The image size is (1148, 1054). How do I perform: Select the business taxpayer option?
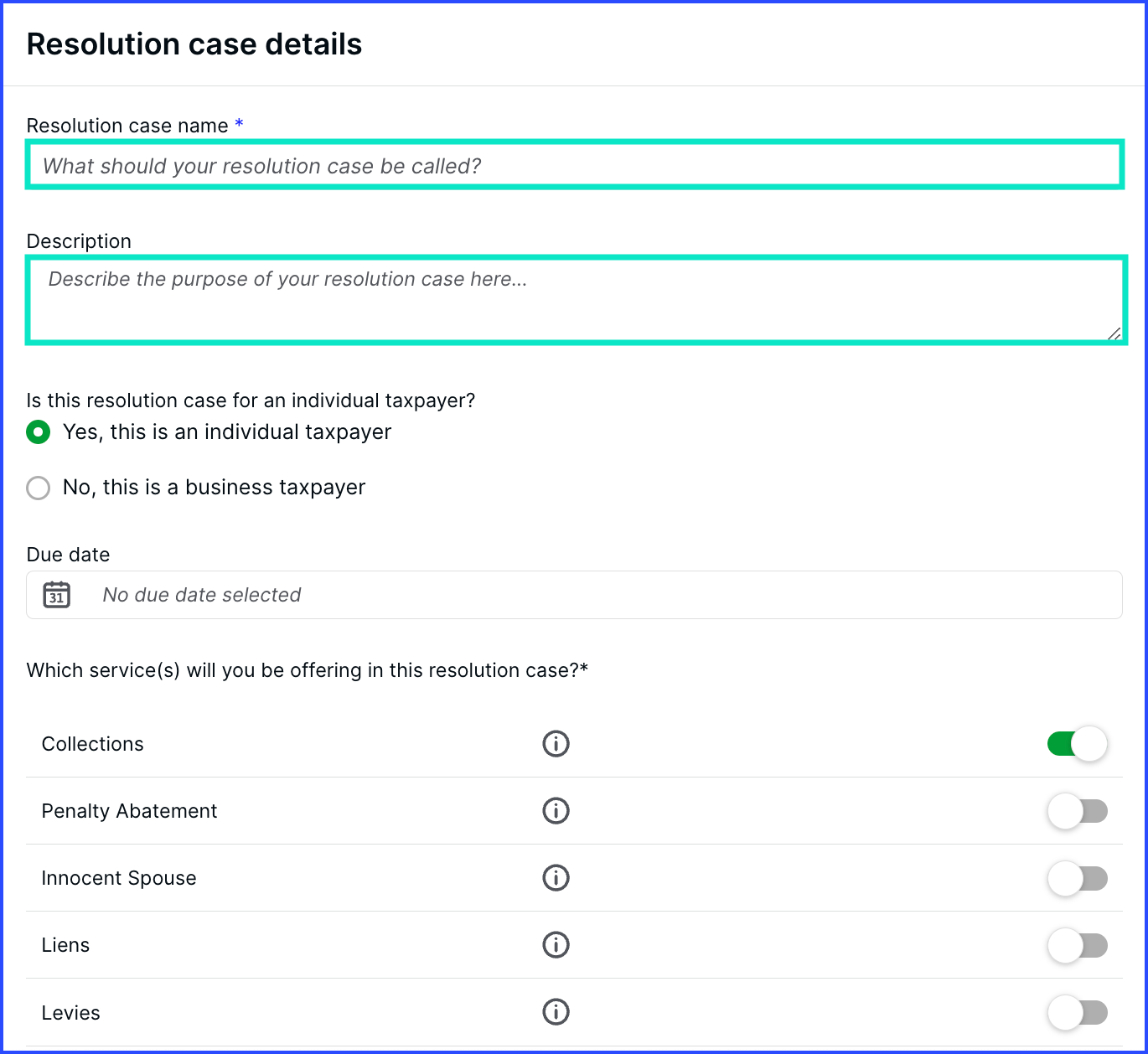point(38,487)
